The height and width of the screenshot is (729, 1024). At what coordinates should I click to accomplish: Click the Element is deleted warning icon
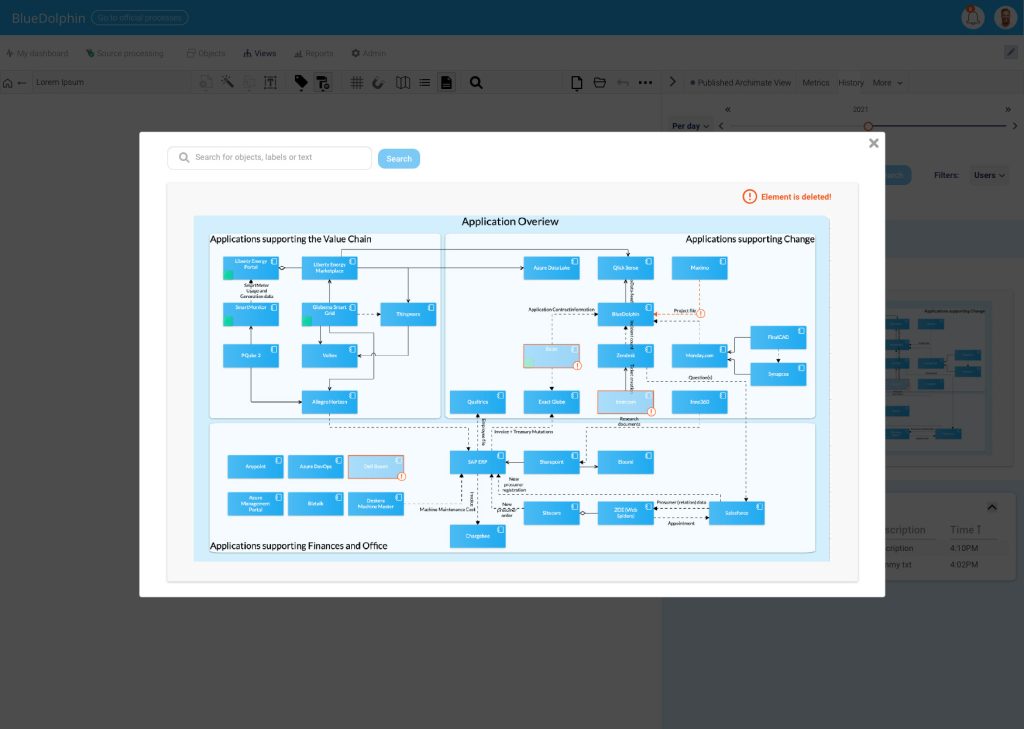tap(749, 197)
